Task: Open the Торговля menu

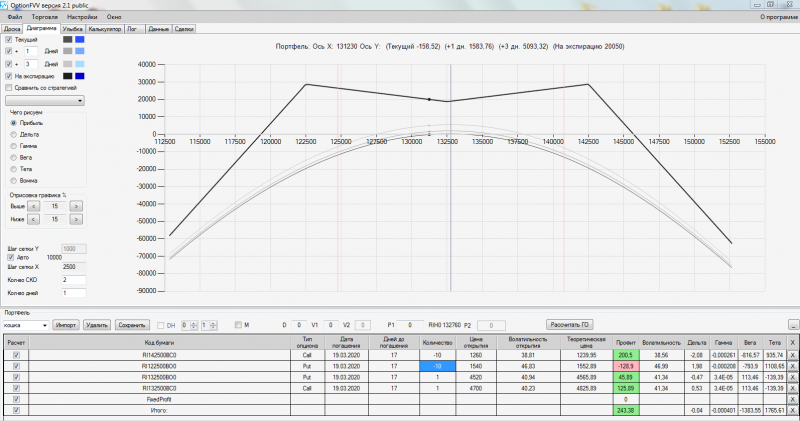Action: 44,17
